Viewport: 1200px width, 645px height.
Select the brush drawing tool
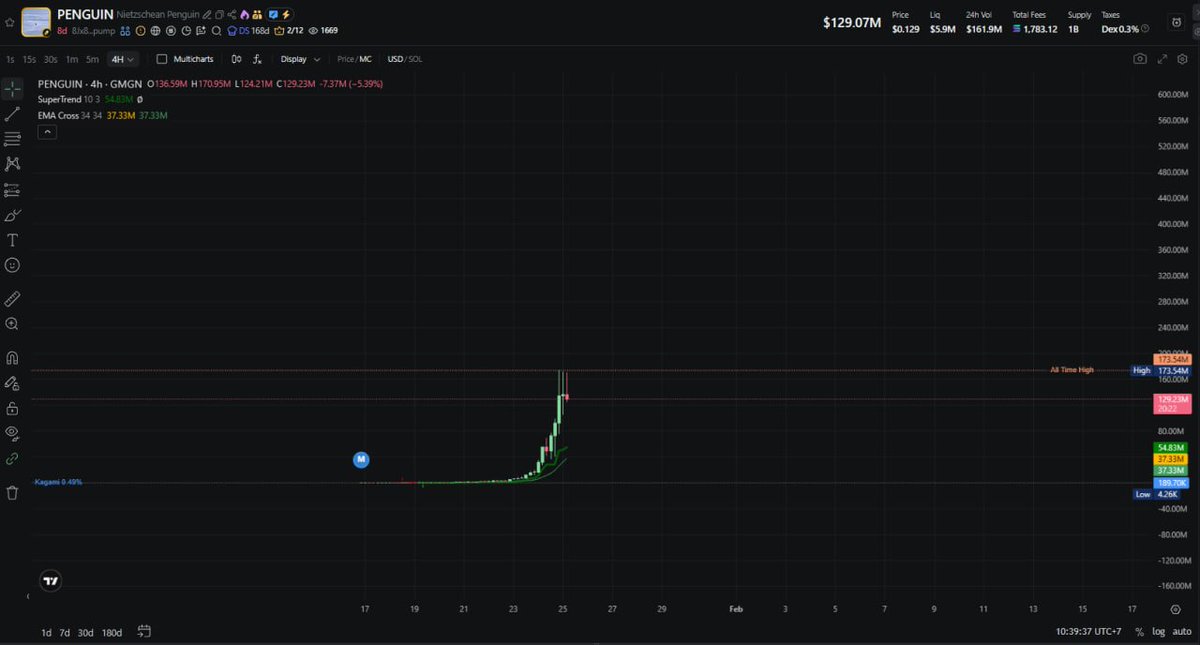[13, 215]
